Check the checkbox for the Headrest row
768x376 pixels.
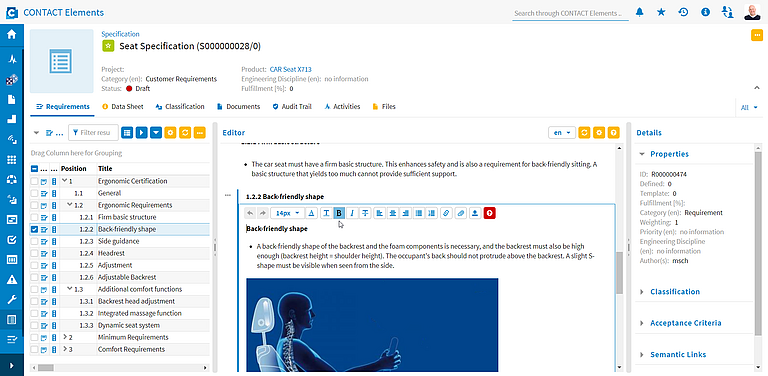[x=34, y=253]
